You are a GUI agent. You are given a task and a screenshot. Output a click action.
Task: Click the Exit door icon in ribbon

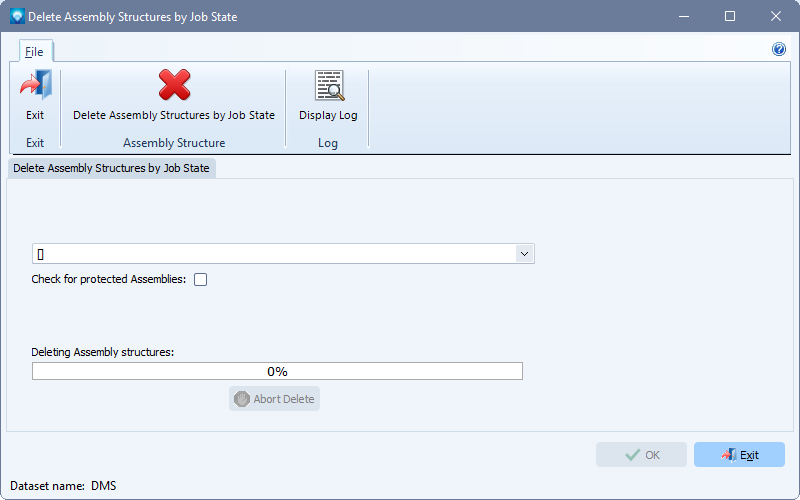point(36,85)
